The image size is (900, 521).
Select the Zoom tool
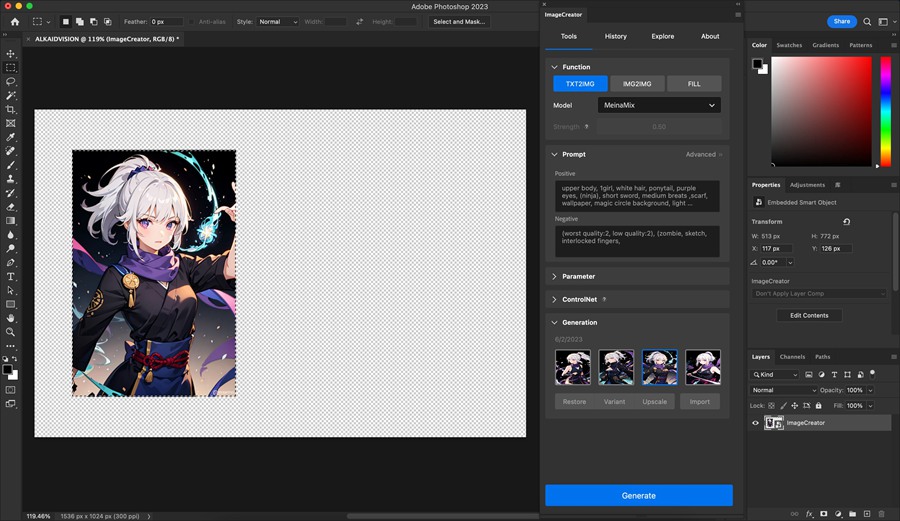pyautogui.click(x=10, y=332)
